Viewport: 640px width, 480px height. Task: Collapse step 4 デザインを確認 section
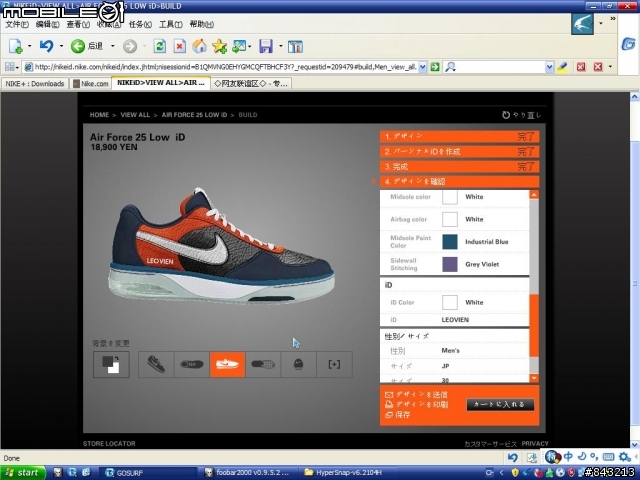click(x=460, y=182)
